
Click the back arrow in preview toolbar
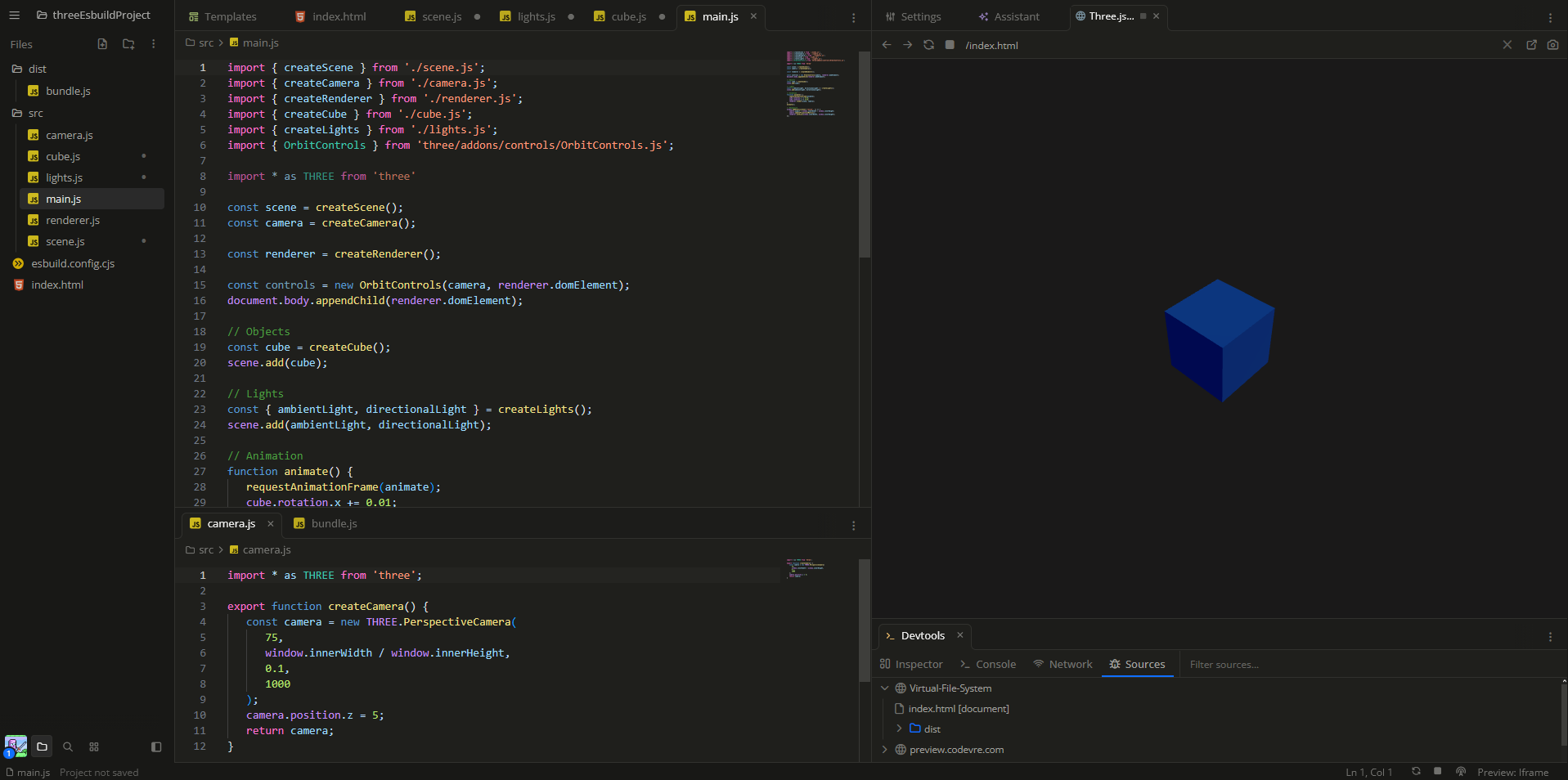click(887, 45)
